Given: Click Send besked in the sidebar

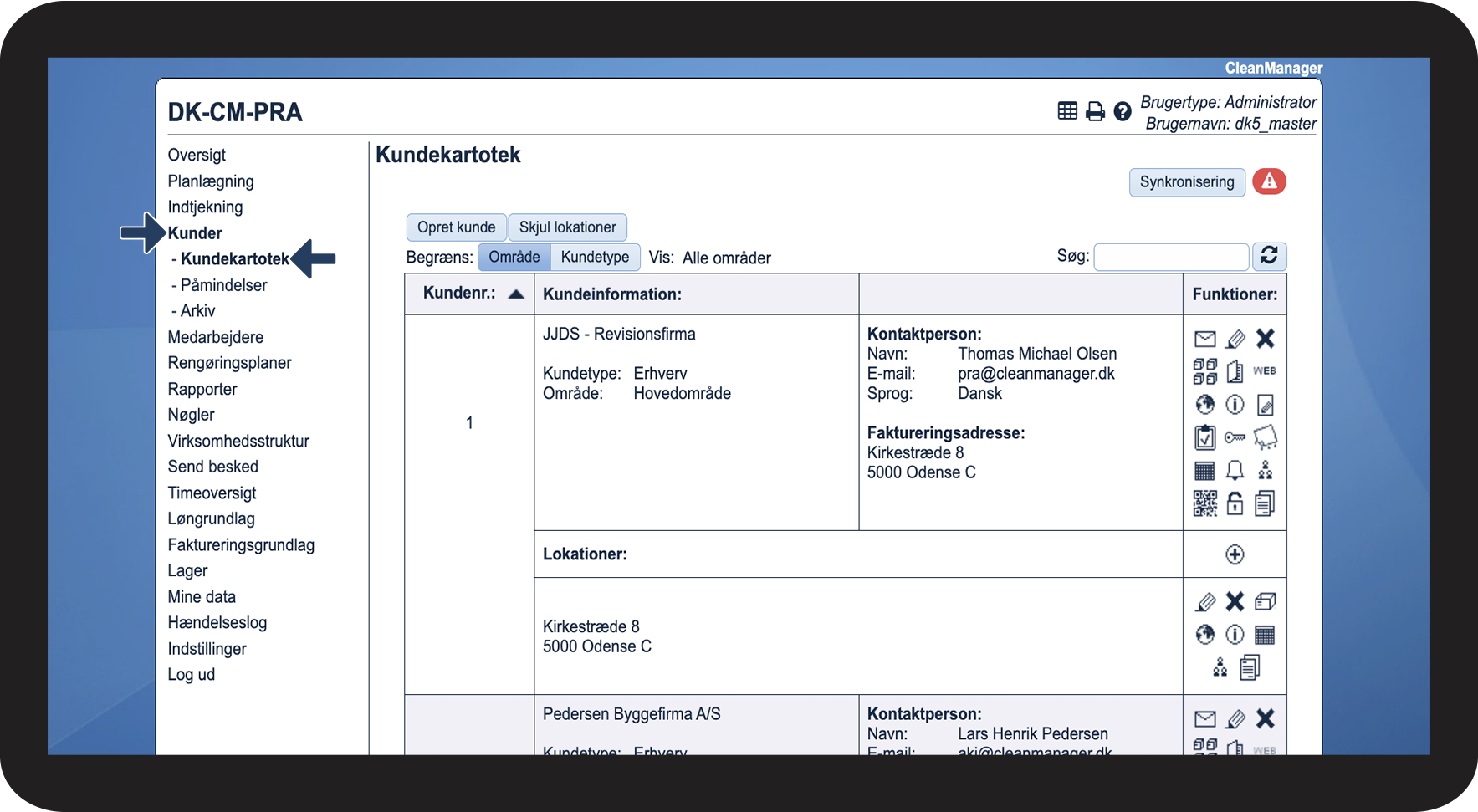Looking at the screenshot, I should (x=213, y=467).
